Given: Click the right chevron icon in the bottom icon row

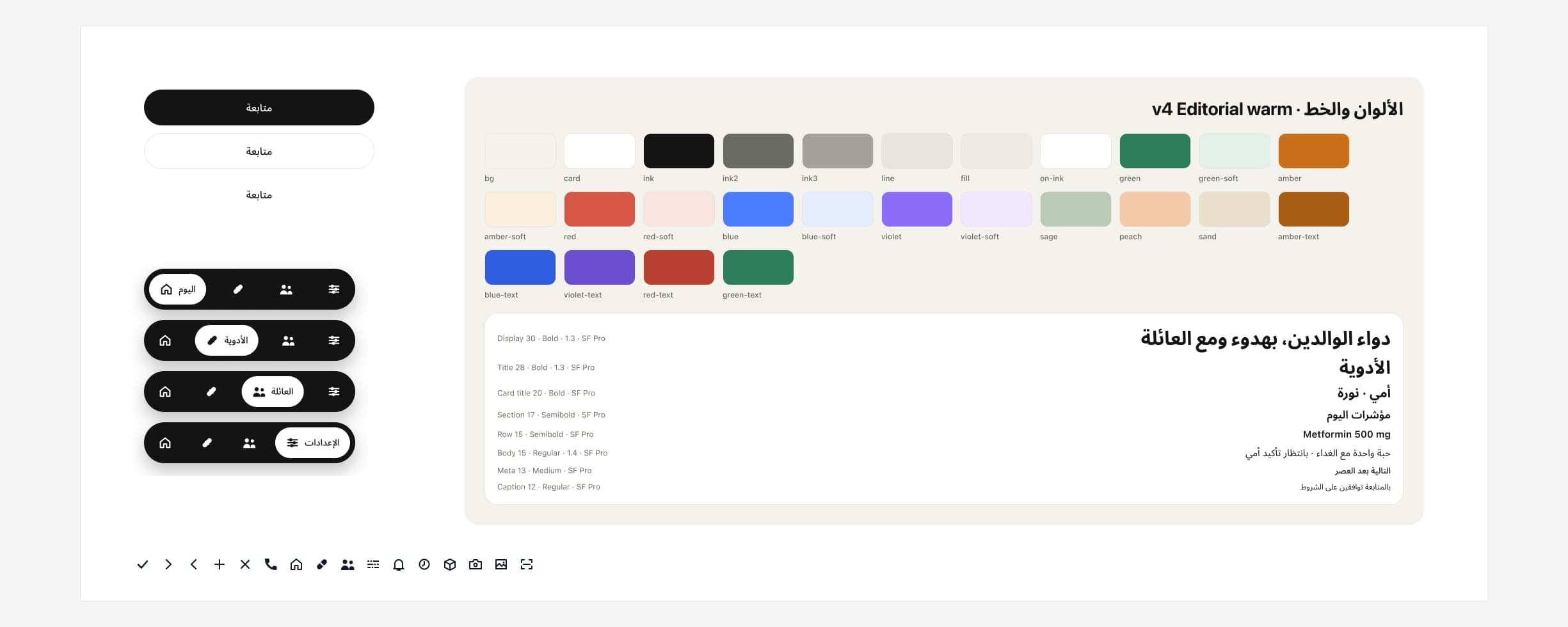Looking at the screenshot, I should pyautogui.click(x=168, y=564).
